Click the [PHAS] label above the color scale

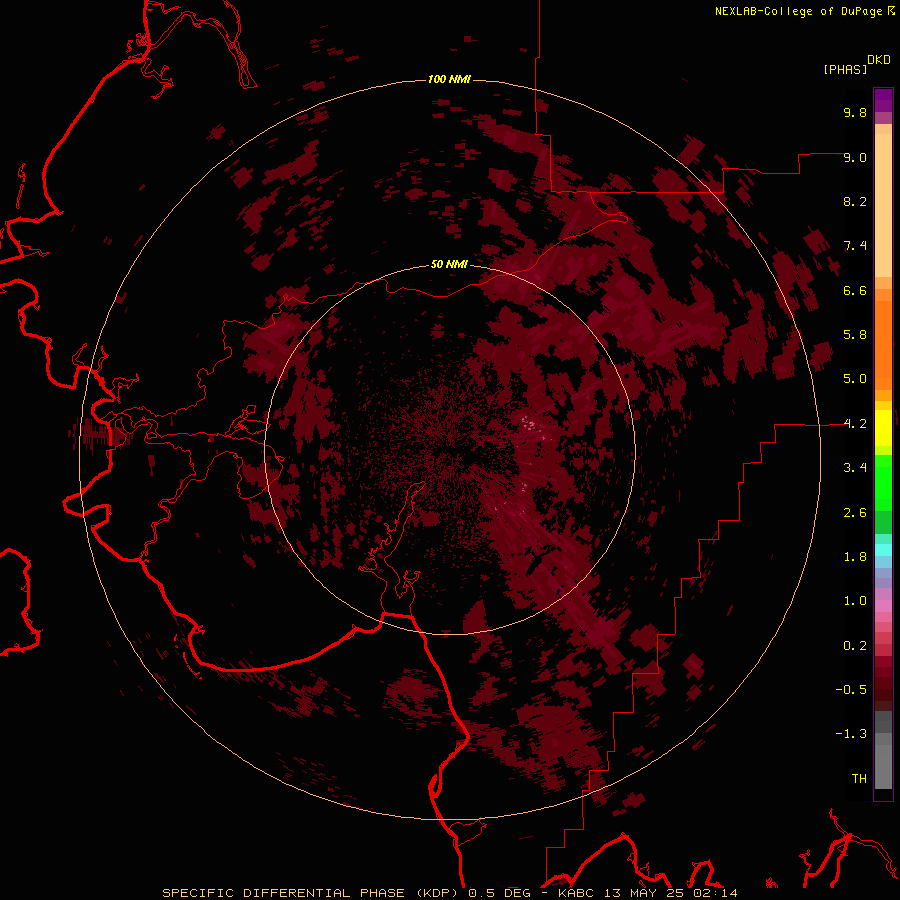(x=845, y=70)
